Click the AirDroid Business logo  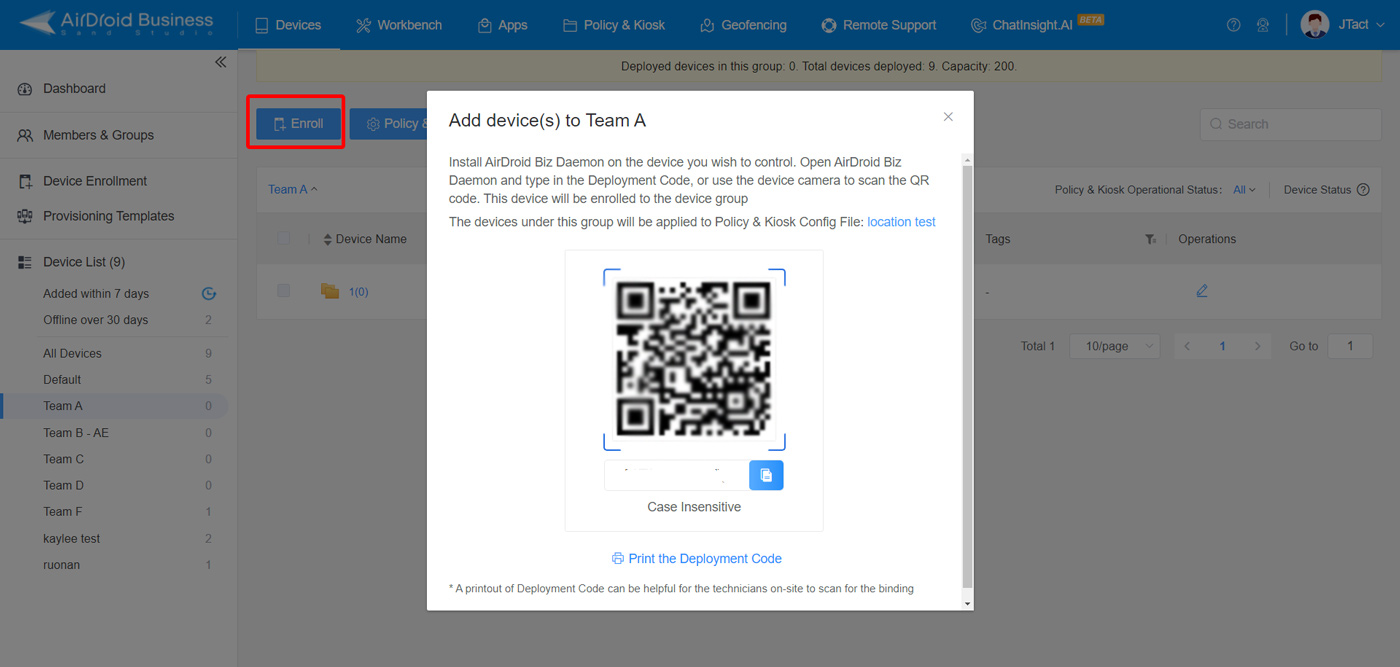pos(116,22)
